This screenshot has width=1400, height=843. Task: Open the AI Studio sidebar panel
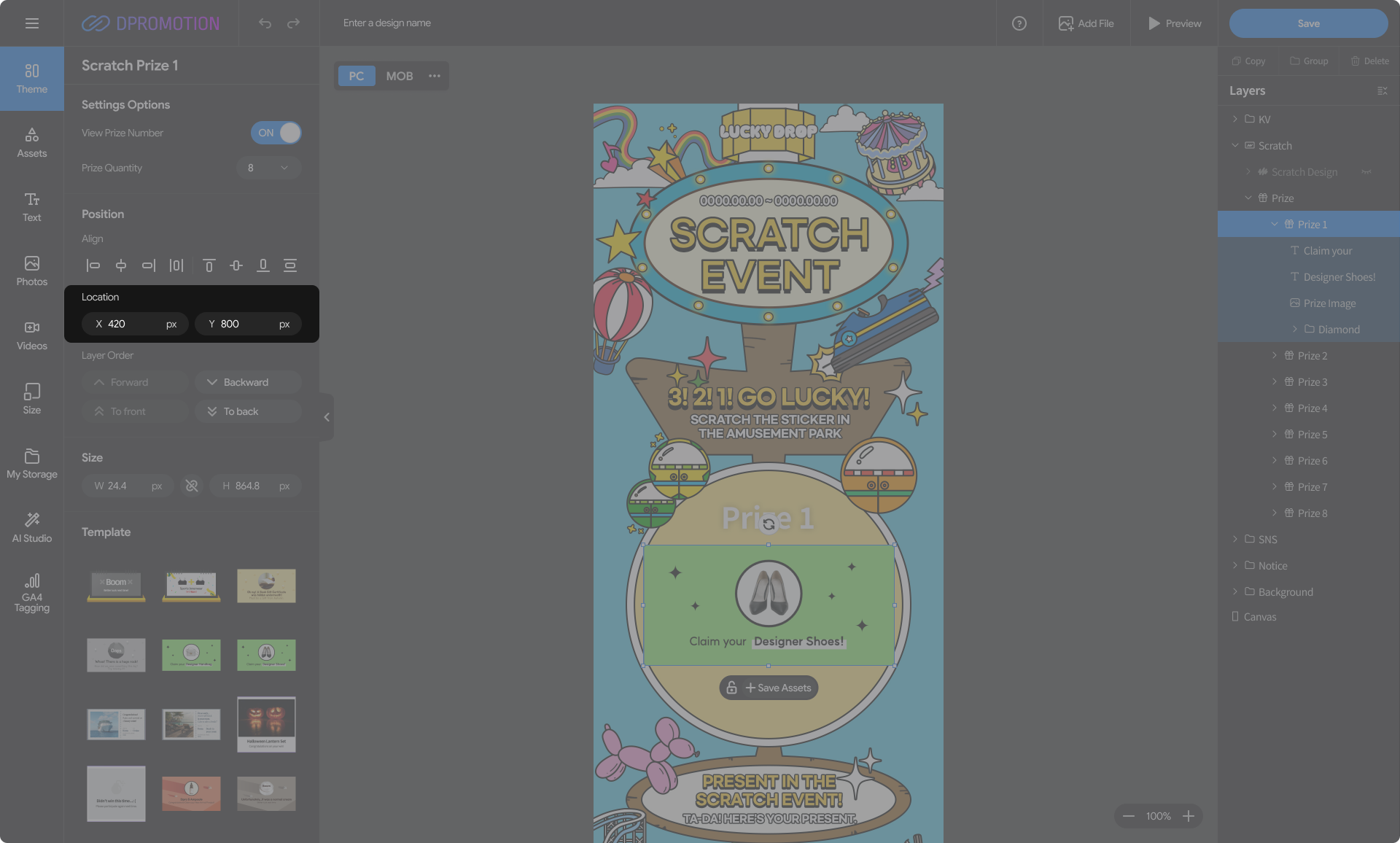[31, 527]
